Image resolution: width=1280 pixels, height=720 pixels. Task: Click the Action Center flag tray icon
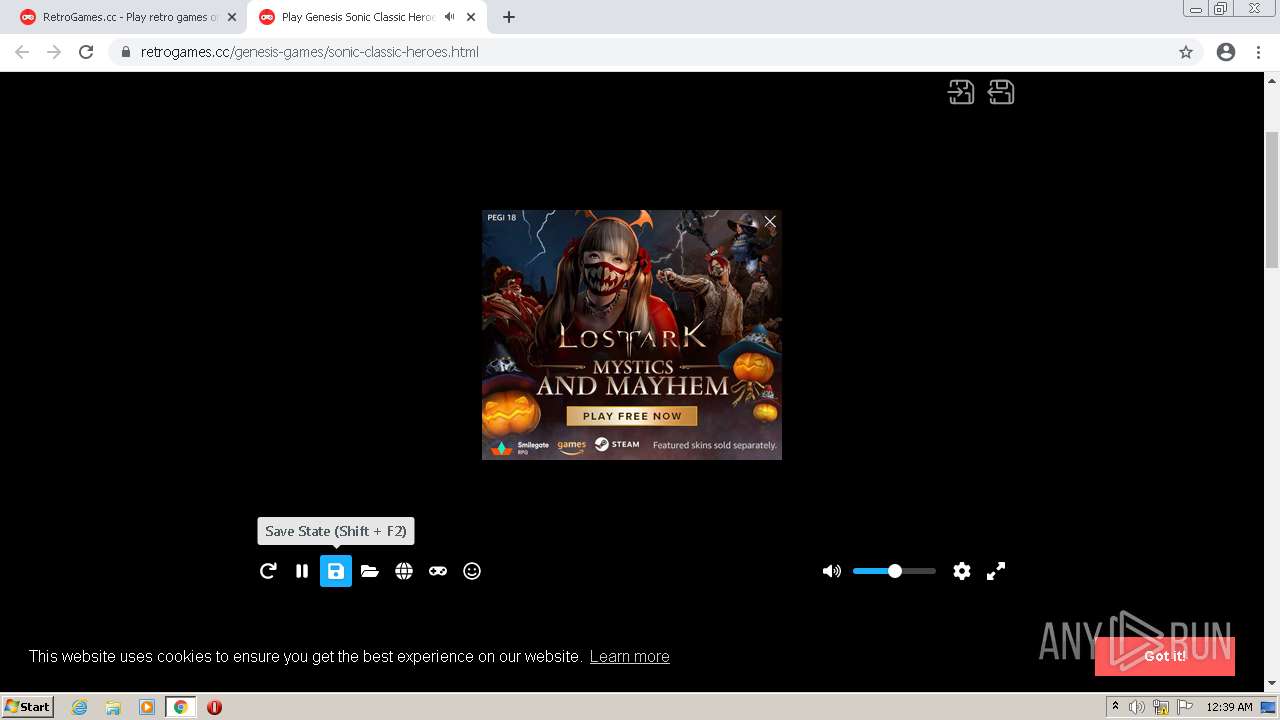[x=1185, y=707]
